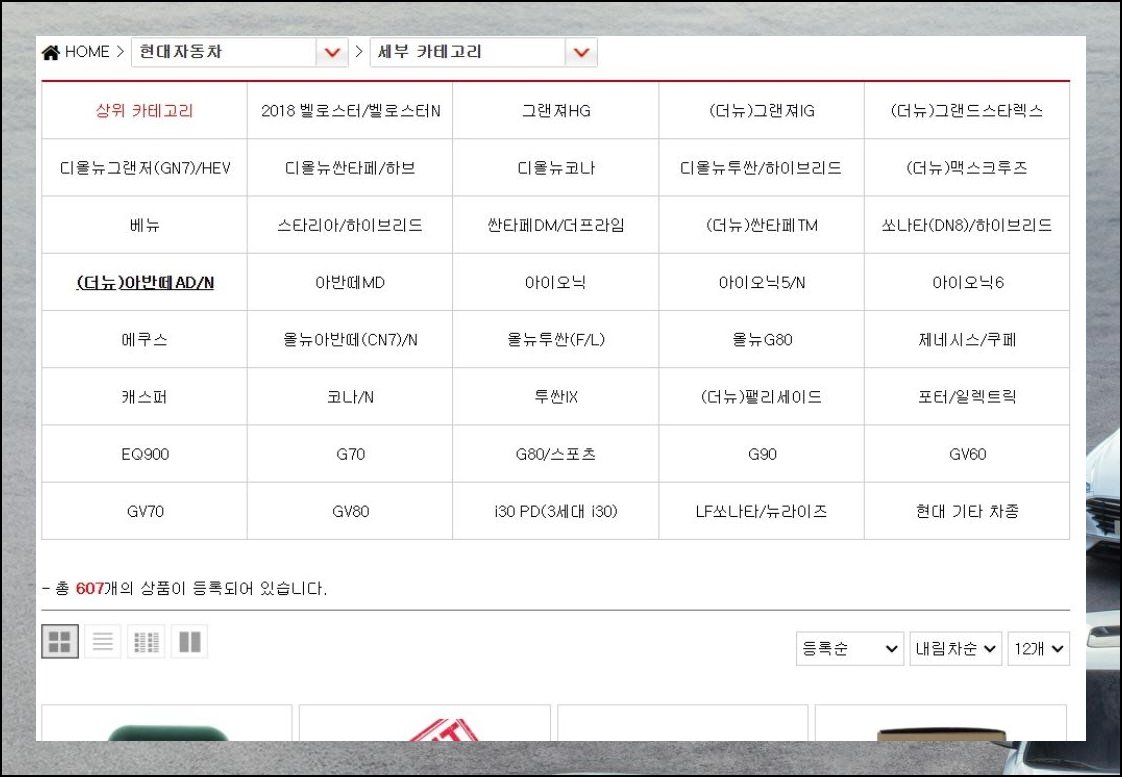
Task: Select 스타리아/하이브리드 category
Action: [351, 225]
